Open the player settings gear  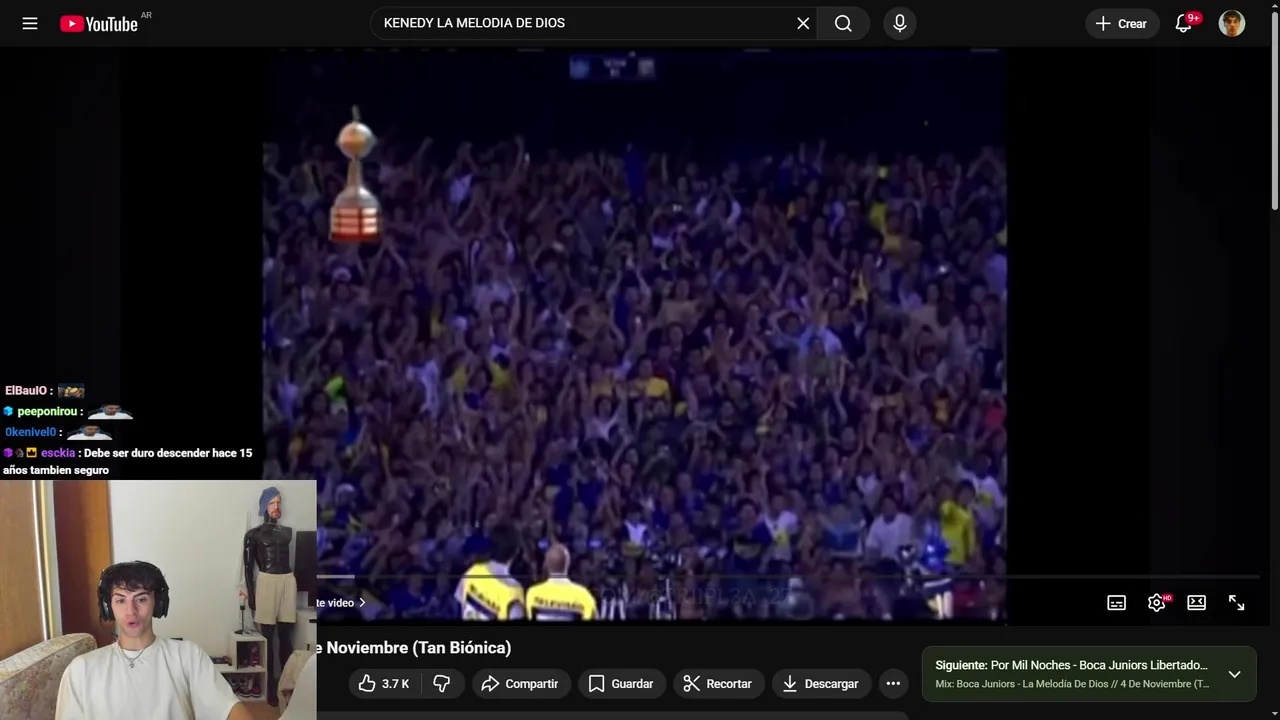[x=1157, y=602]
